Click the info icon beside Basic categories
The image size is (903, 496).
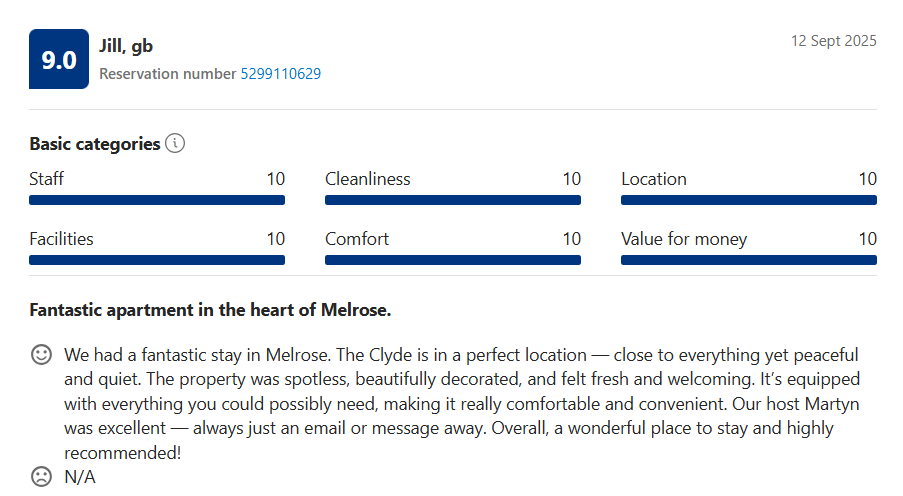click(x=175, y=143)
